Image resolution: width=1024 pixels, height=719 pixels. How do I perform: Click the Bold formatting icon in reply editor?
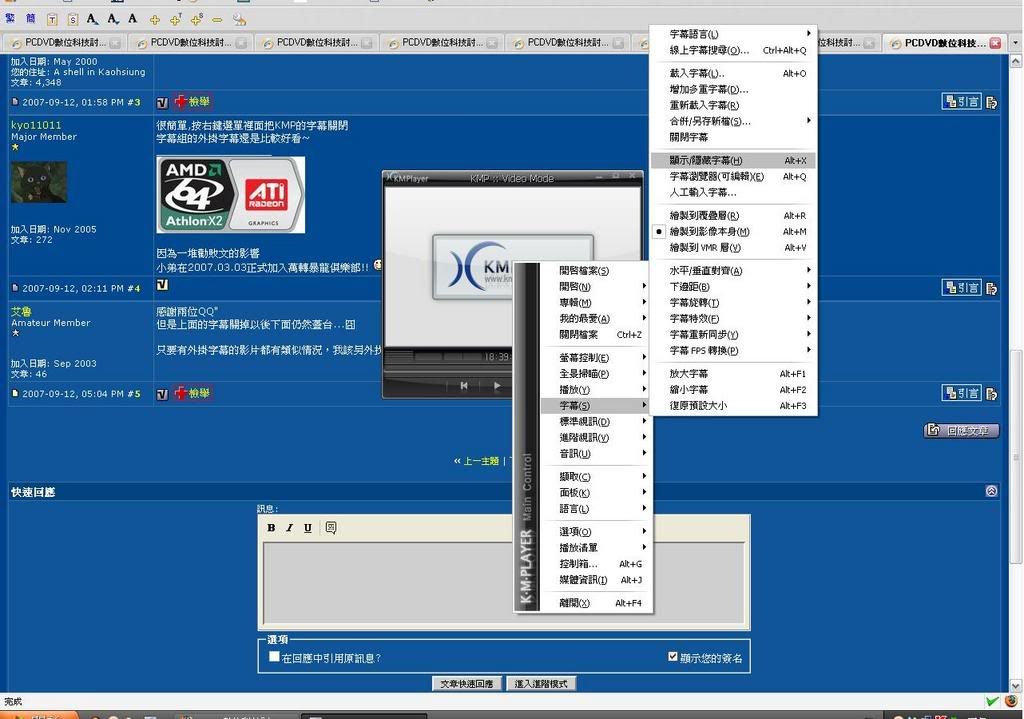271,528
